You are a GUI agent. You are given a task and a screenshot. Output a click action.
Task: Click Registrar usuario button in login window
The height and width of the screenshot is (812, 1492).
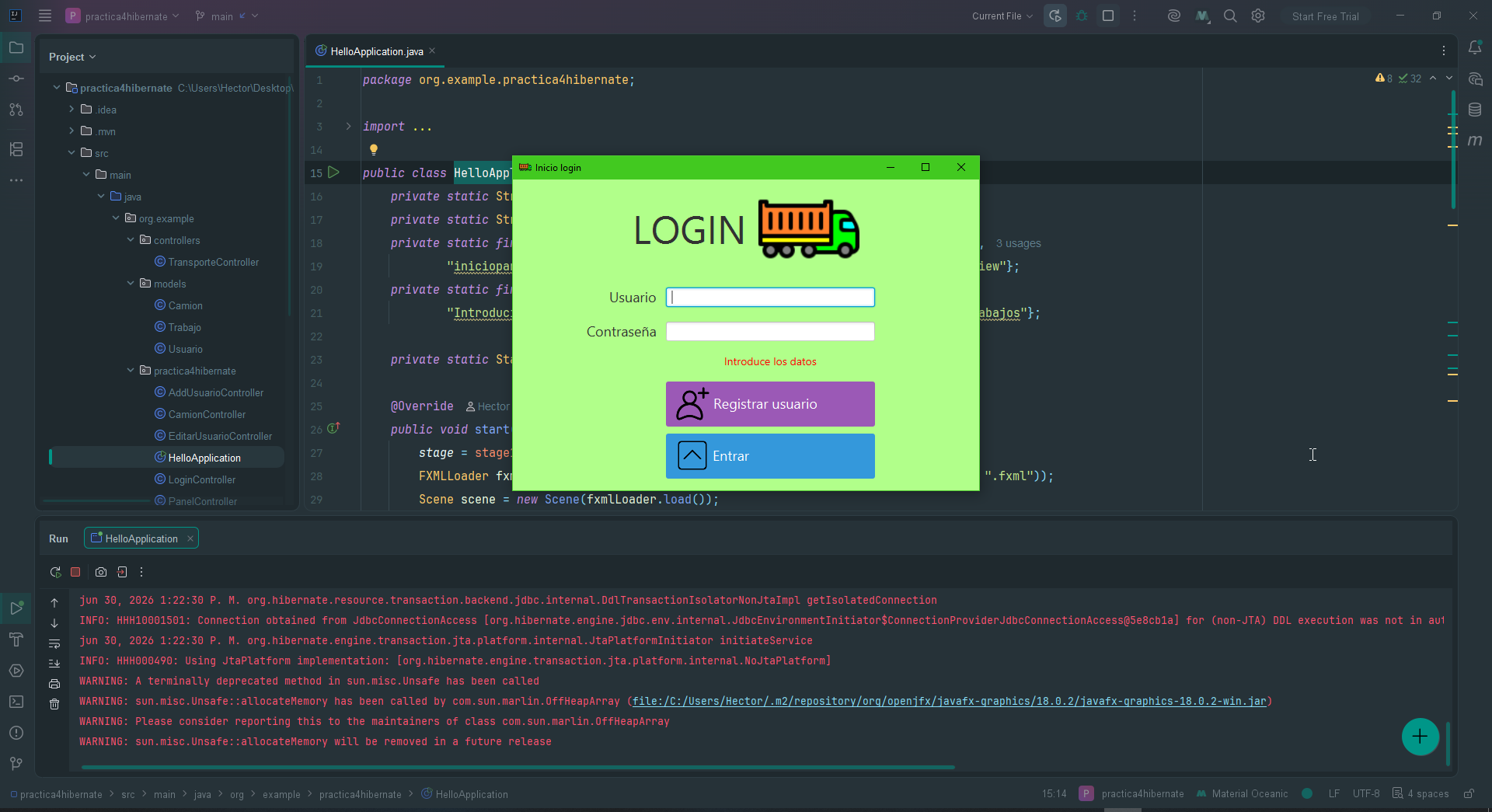tap(770, 404)
